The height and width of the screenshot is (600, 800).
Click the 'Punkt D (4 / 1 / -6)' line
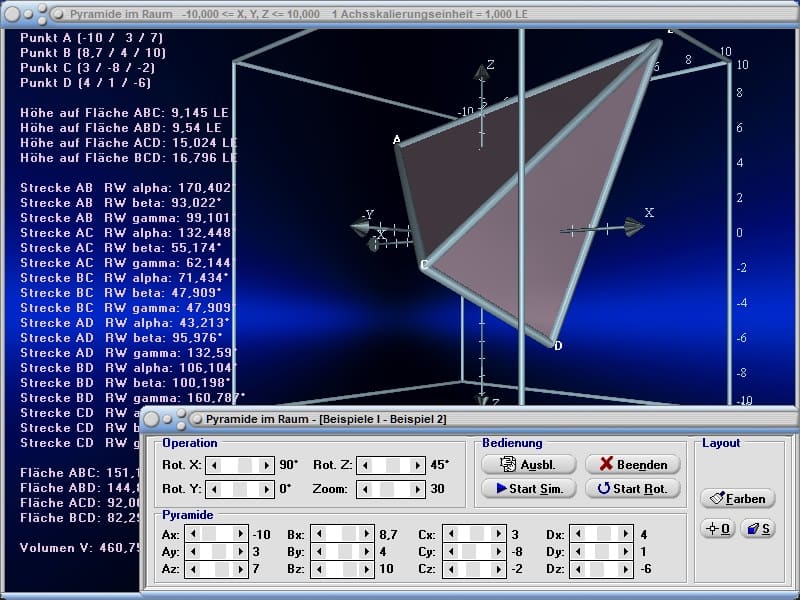[85, 83]
